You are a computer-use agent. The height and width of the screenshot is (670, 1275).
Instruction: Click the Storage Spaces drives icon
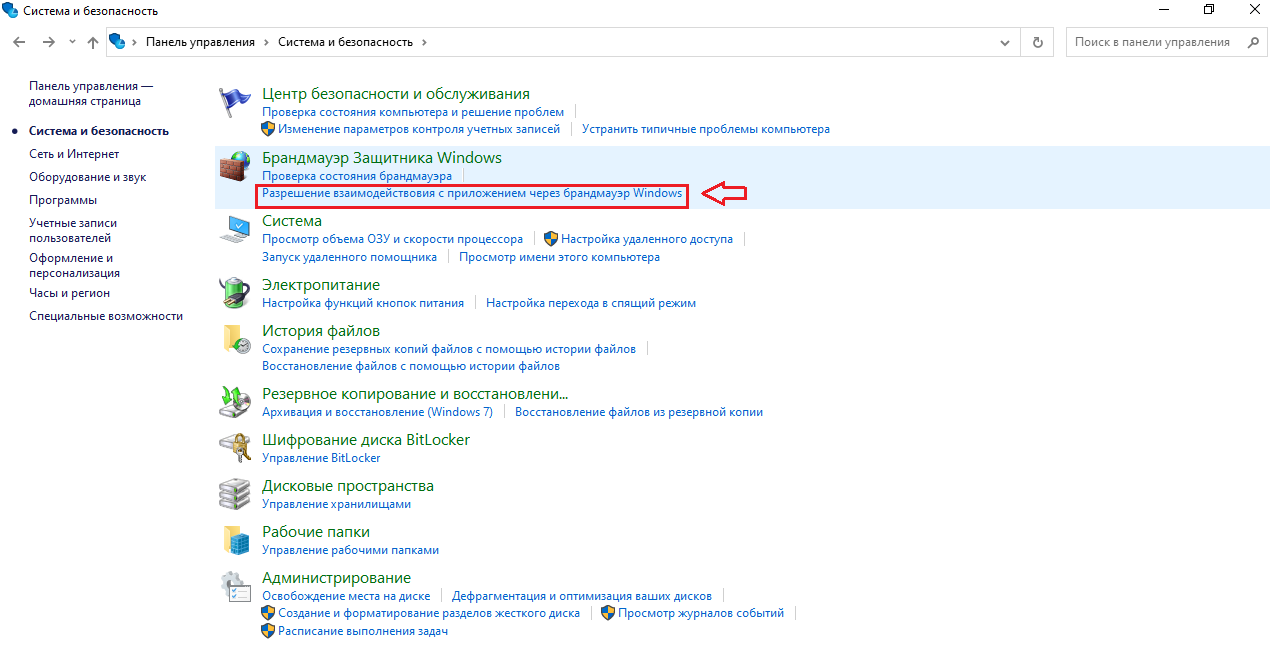coord(235,494)
